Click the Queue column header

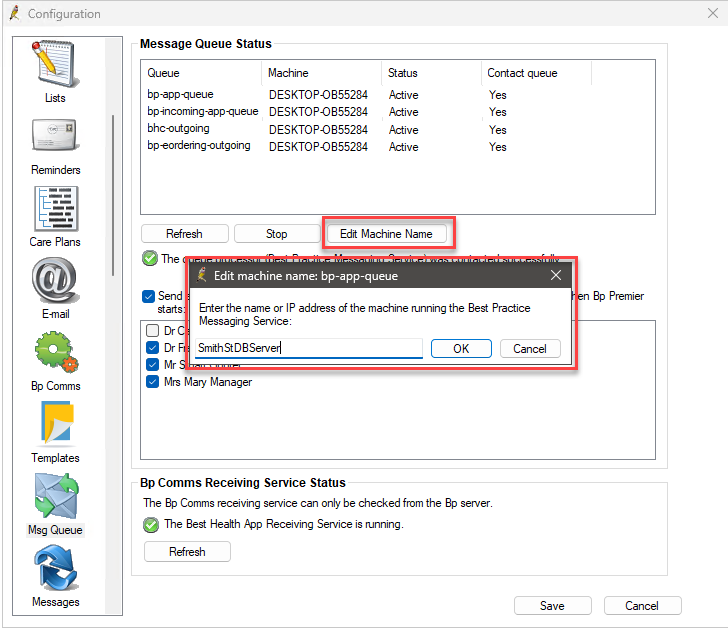pyautogui.click(x=202, y=73)
